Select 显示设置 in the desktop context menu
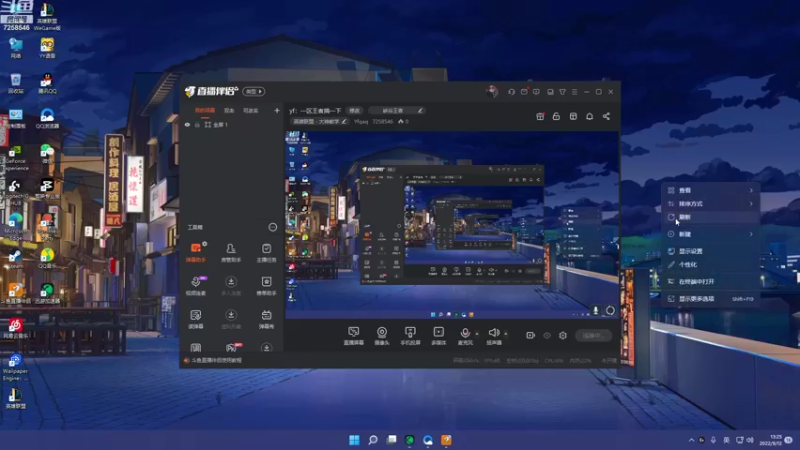This screenshot has height=450, width=800. [x=711, y=251]
